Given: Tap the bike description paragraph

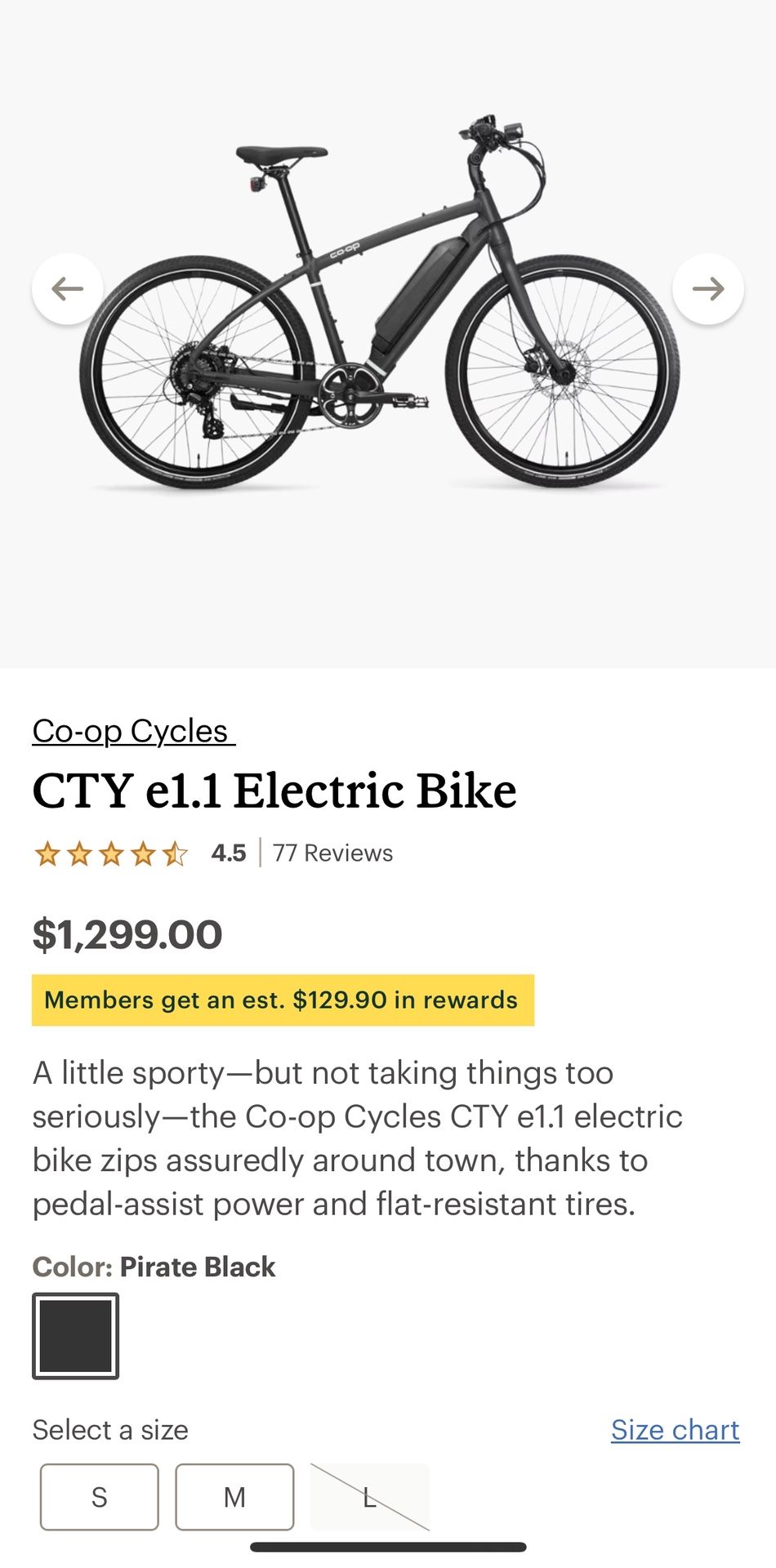Looking at the screenshot, I should pyautogui.click(x=357, y=1138).
